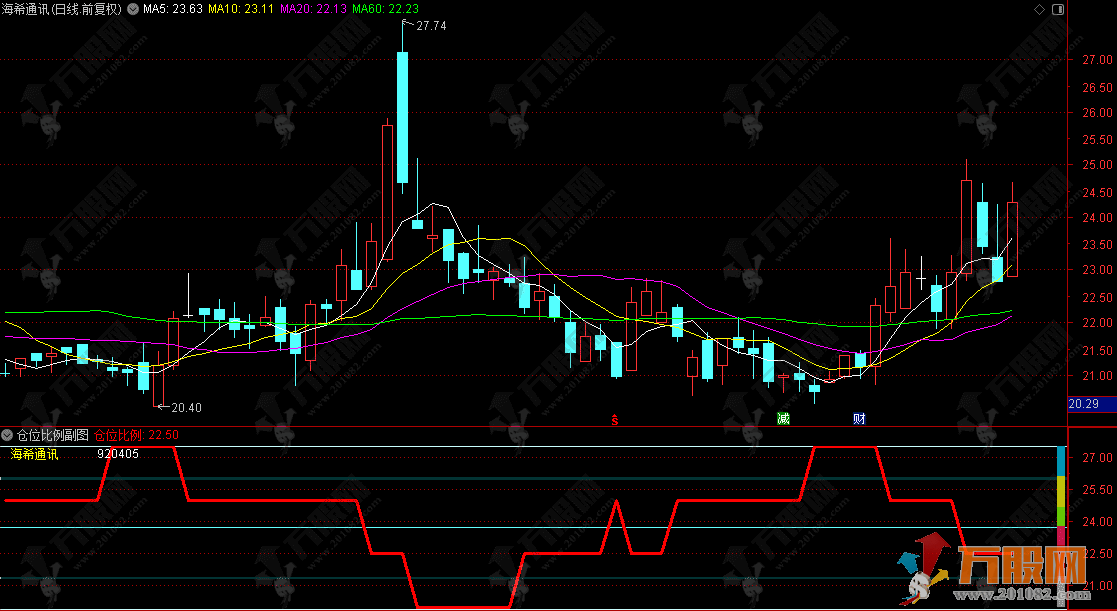The image size is (1117, 611).
Task: Select the MA5 moving average label
Action: [x=173, y=9]
